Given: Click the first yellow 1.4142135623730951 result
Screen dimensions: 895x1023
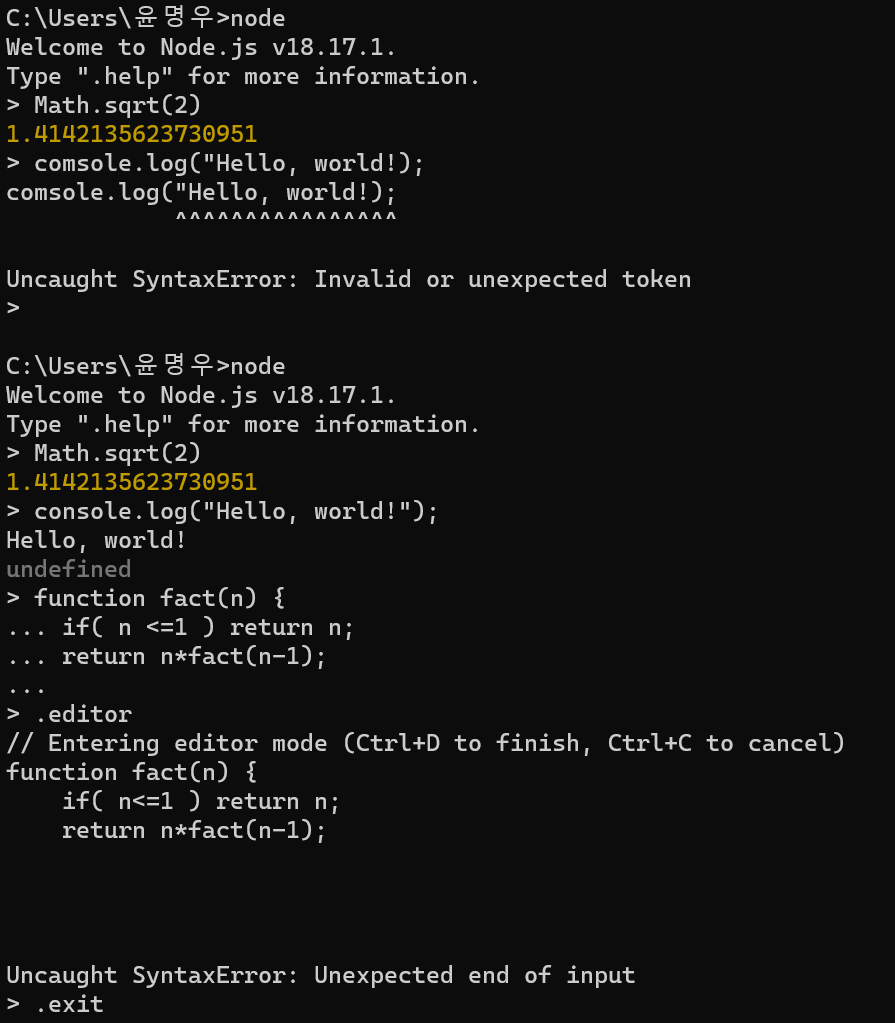Looking at the screenshot, I should [132, 134].
